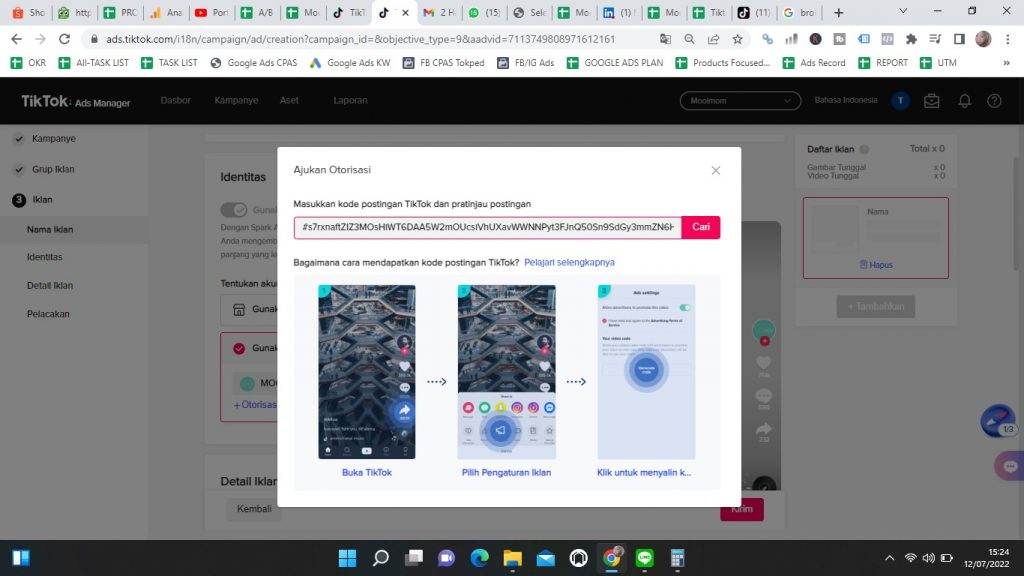Close the Ajukan Otorisasi dialog

coord(715,171)
